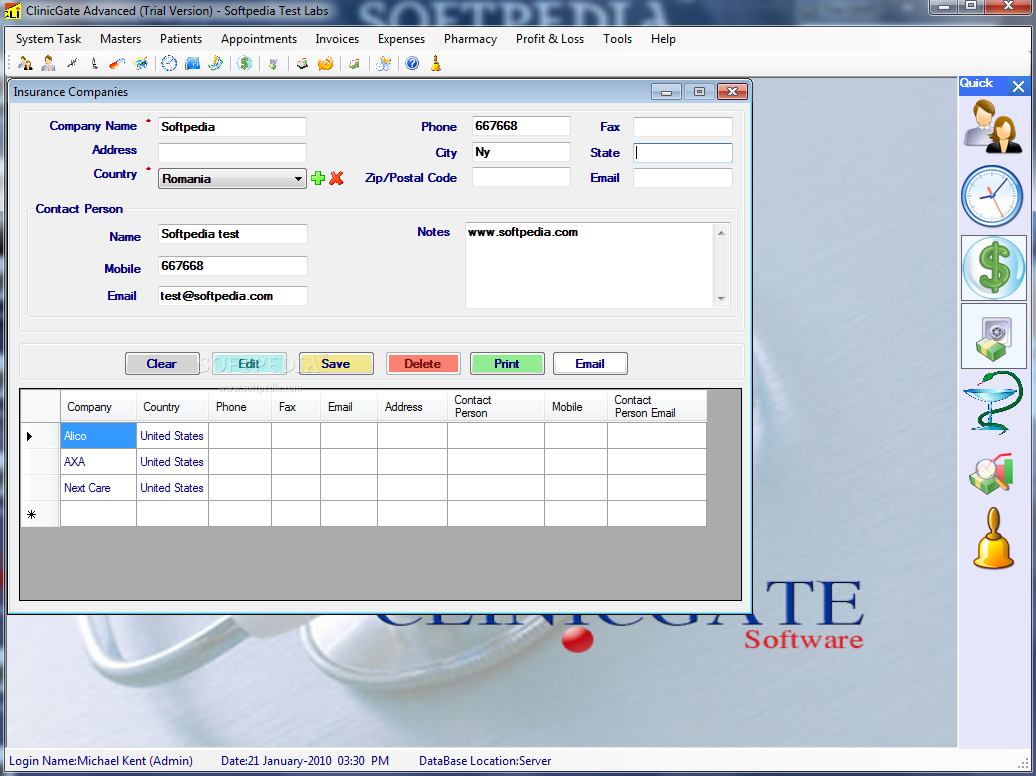Open Patients from the Quick panel people icon
This screenshot has width=1036, height=776.
click(x=993, y=126)
